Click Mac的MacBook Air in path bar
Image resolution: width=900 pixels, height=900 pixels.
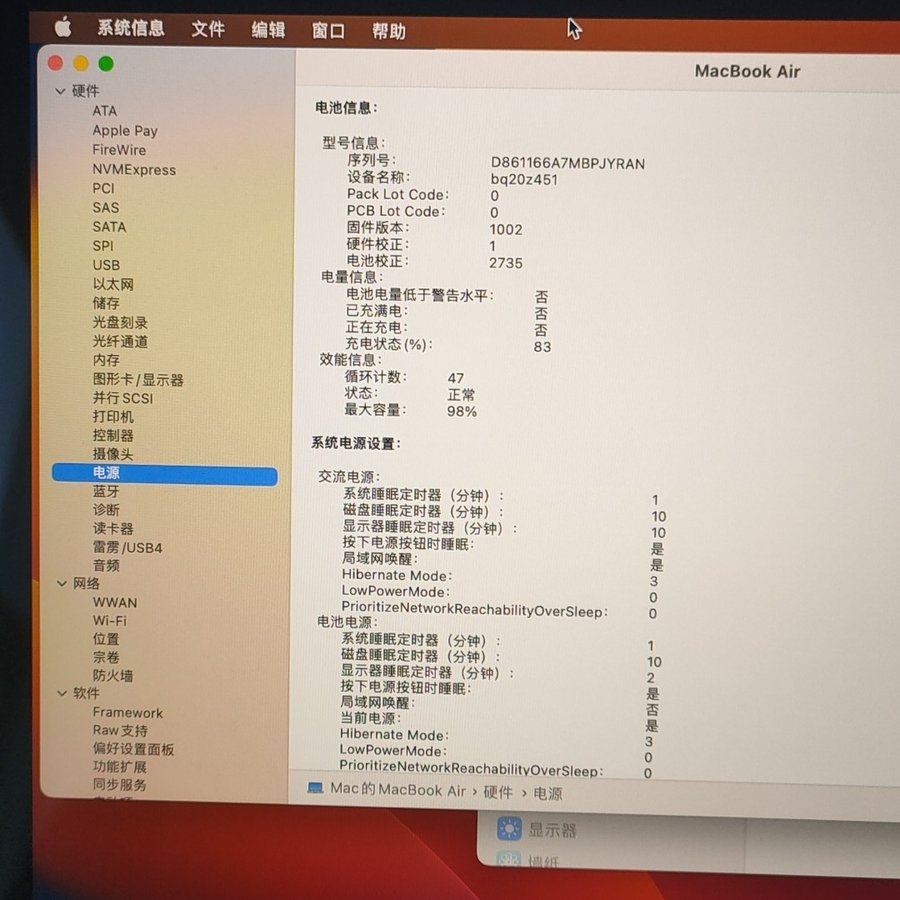click(x=397, y=790)
